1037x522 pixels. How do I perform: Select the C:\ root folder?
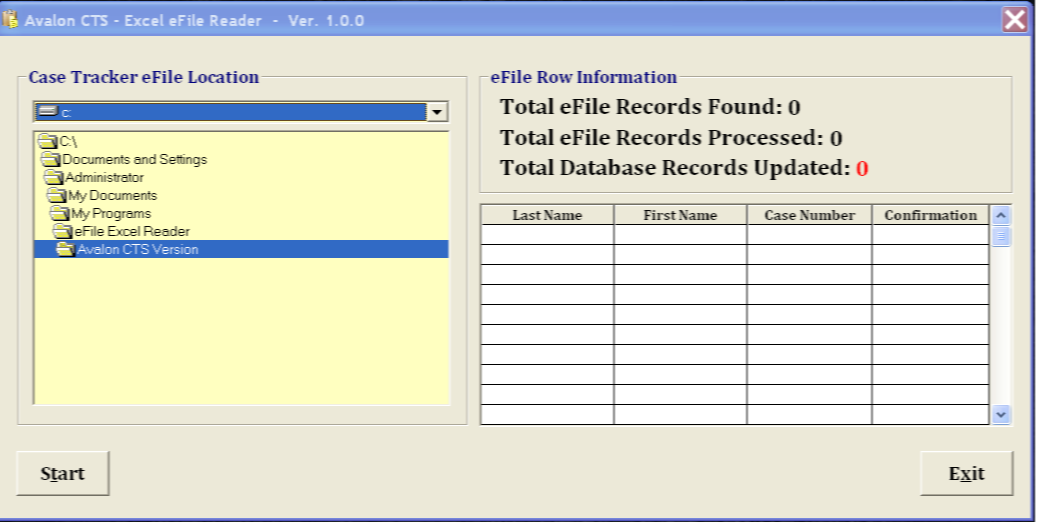(x=241, y=142)
